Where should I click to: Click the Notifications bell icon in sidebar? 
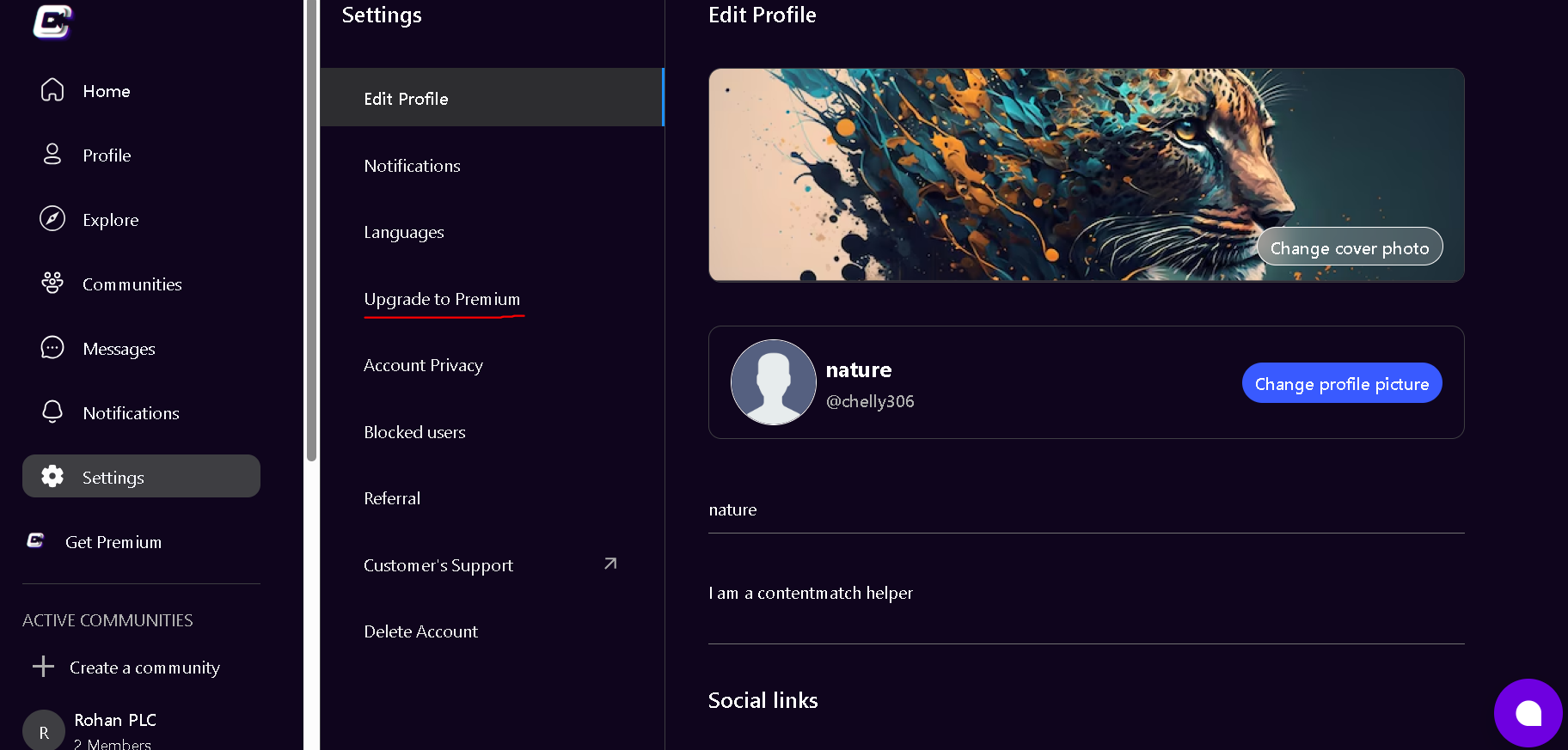point(52,412)
